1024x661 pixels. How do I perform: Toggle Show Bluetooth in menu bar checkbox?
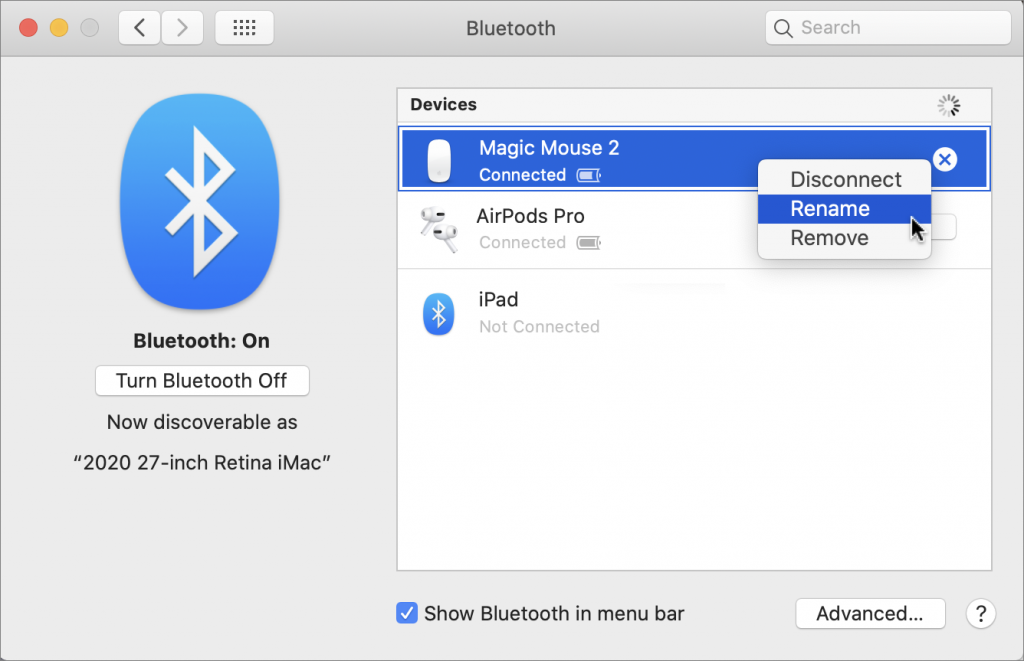pyautogui.click(x=407, y=613)
